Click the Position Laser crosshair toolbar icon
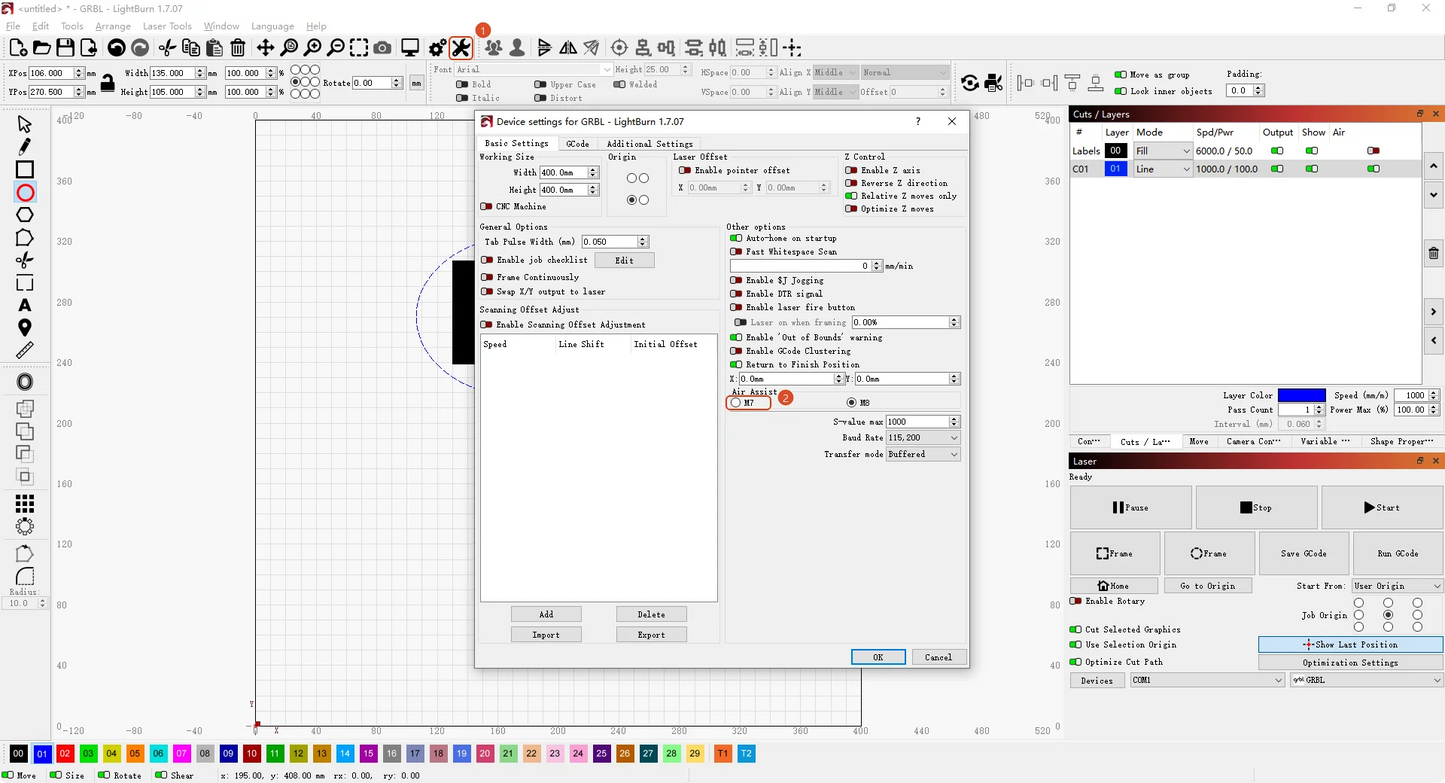 619,47
